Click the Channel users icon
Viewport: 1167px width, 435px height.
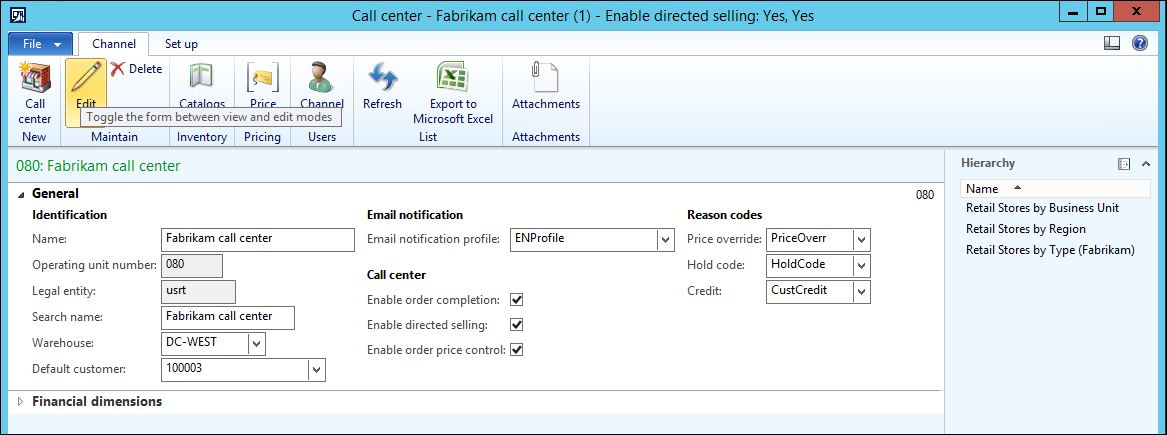coord(321,79)
